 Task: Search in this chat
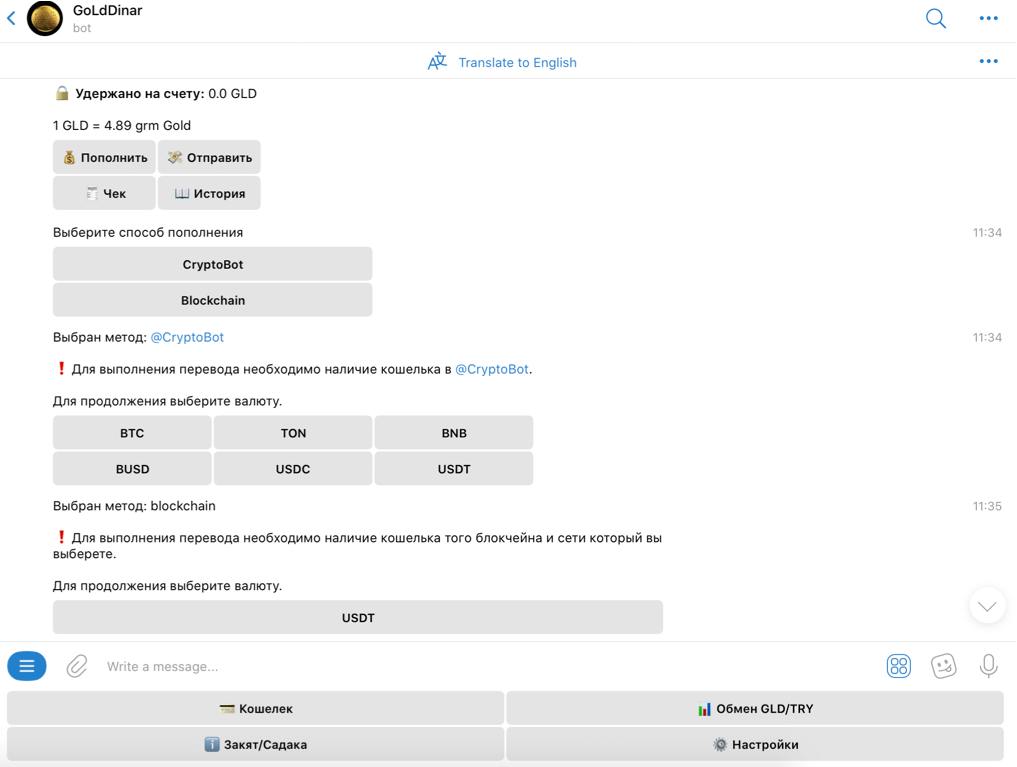point(936,18)
